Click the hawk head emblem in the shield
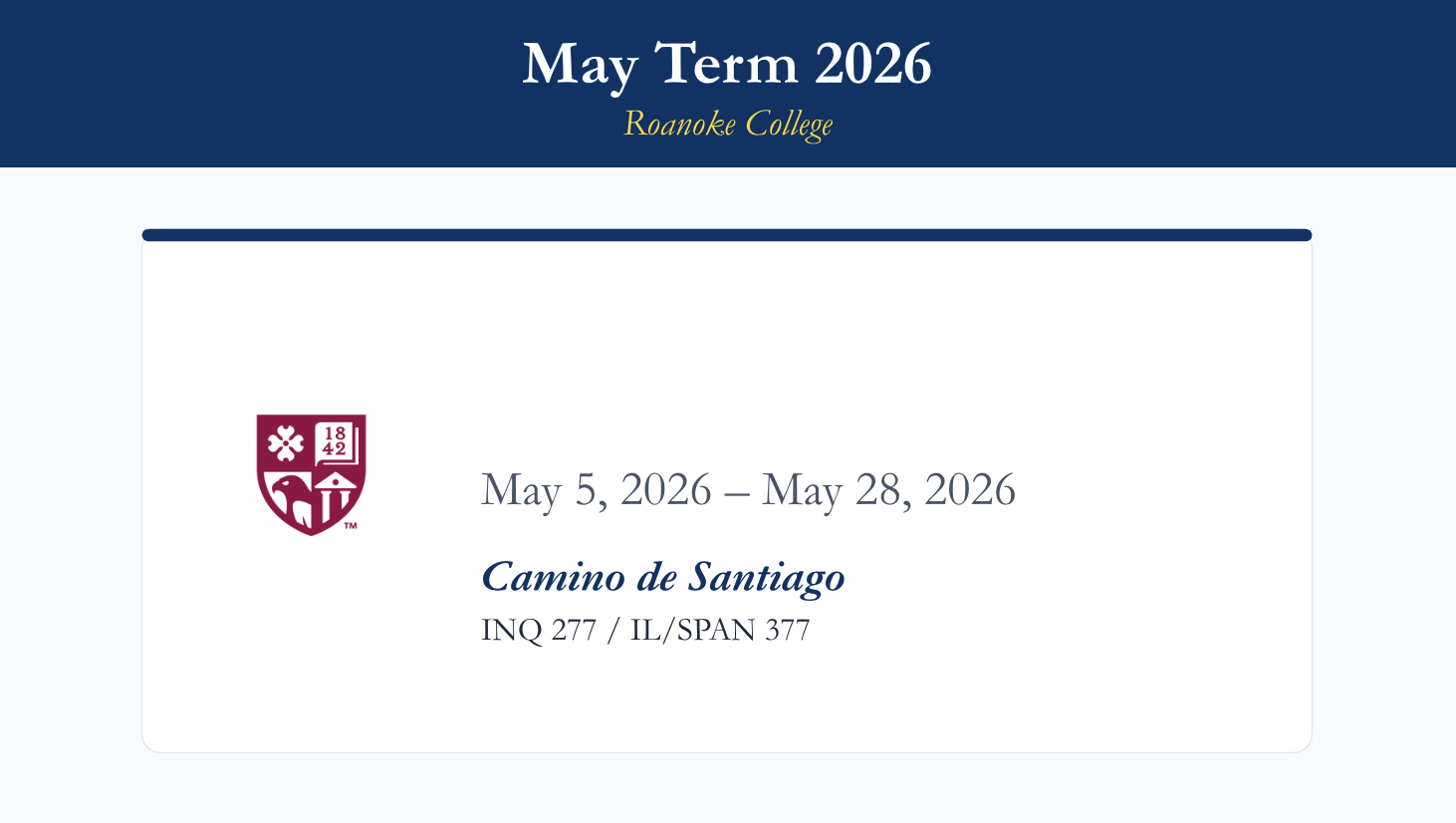Image resolution: width=1456 pixels, height=823 pixels. [290, 498]
